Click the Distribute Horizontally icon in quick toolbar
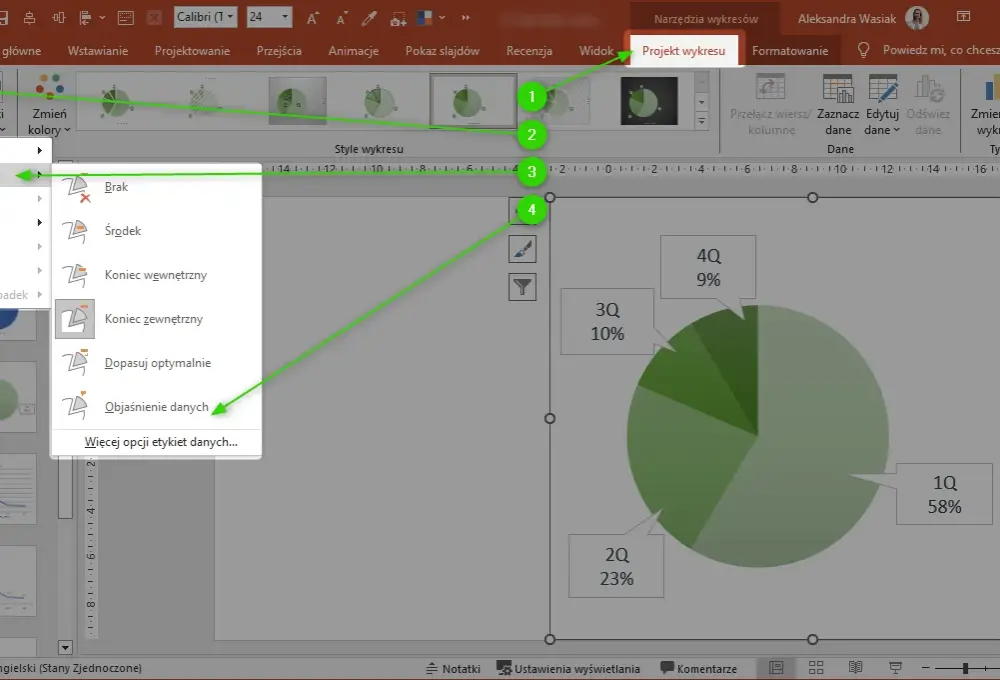 pyautogui.click(x=59, y=18)
